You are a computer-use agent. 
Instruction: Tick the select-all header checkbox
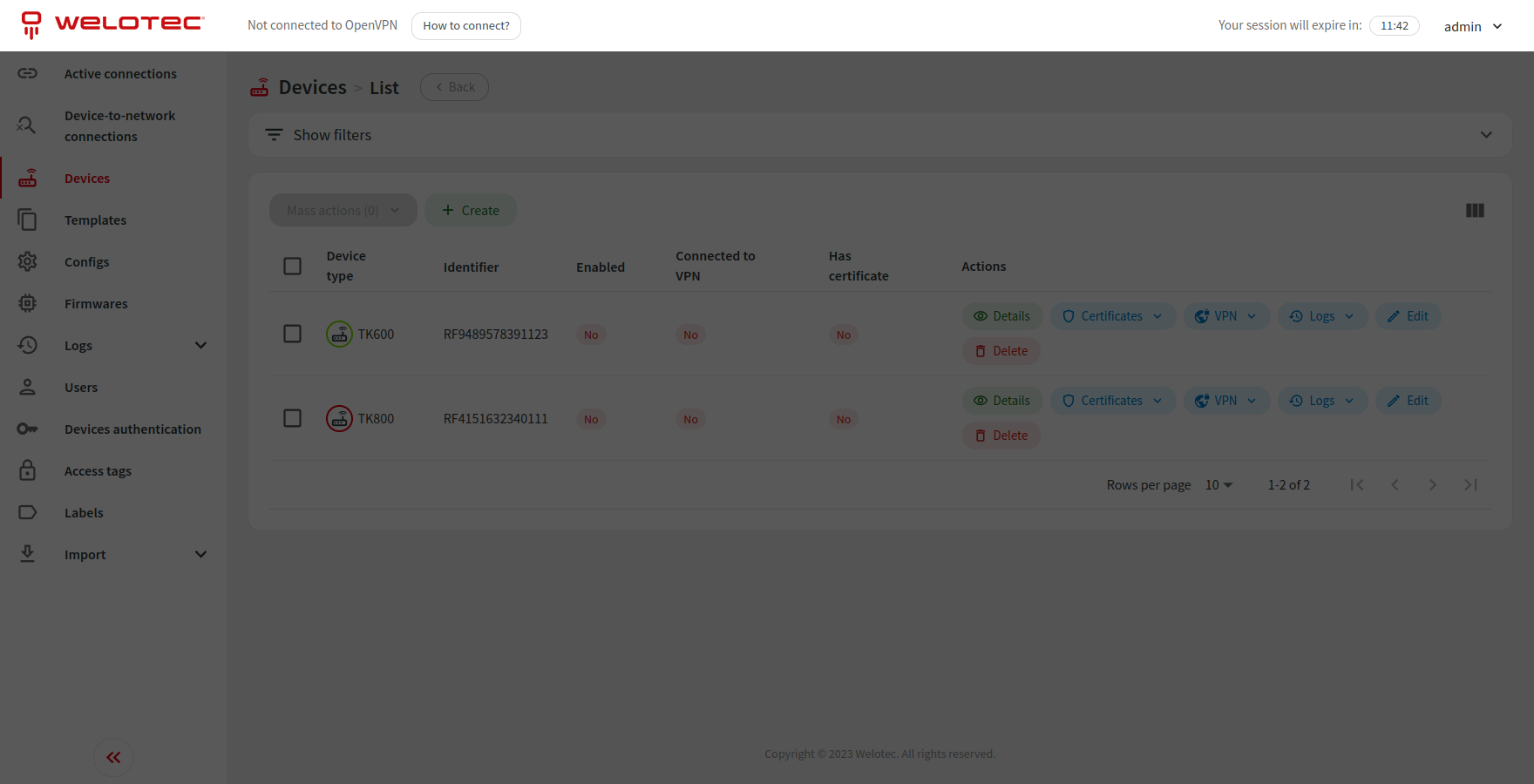pyautogui.click(x=293, y=267)
